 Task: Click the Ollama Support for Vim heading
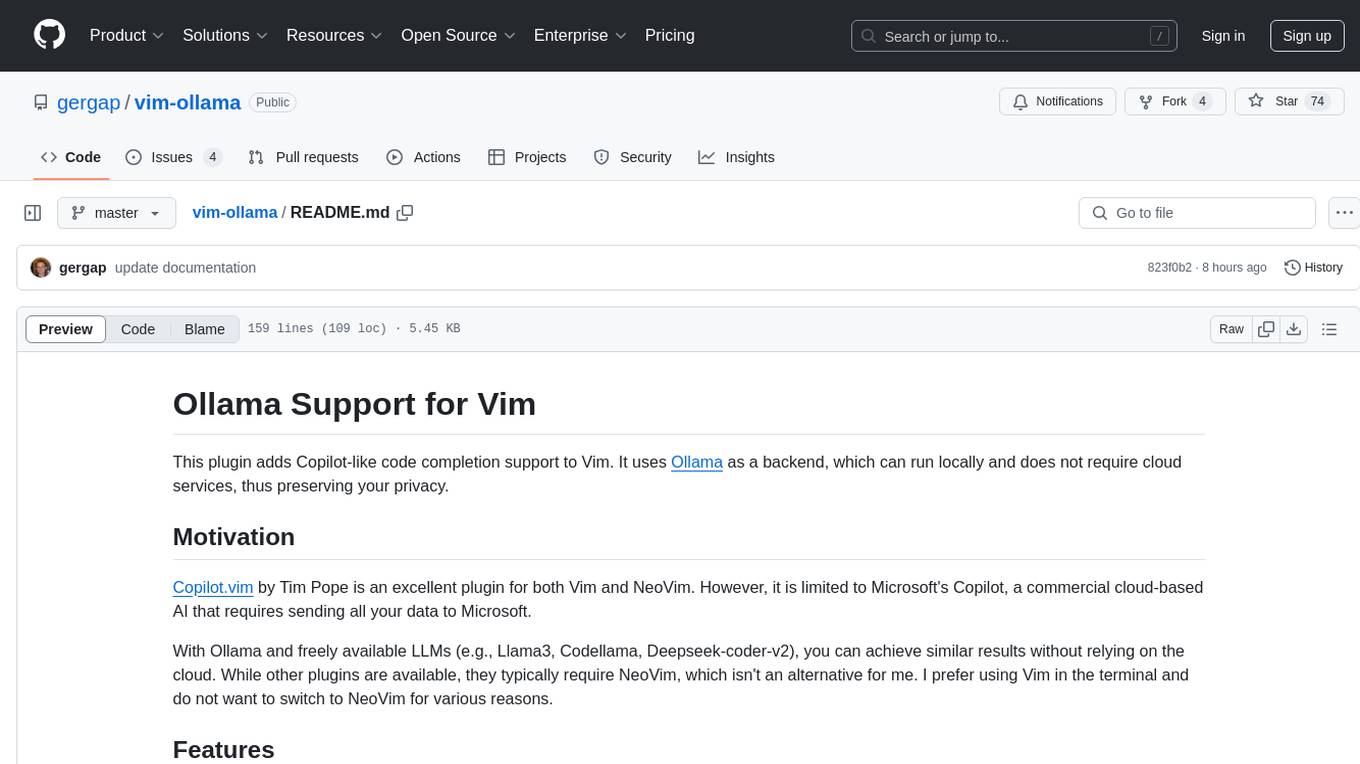pyautogui.click(x=354, y=403)
